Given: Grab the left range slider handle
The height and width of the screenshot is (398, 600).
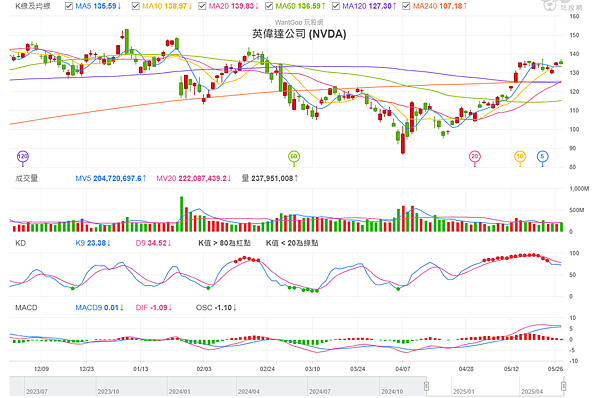Looking at the screenshot, I should pos(426,386).
